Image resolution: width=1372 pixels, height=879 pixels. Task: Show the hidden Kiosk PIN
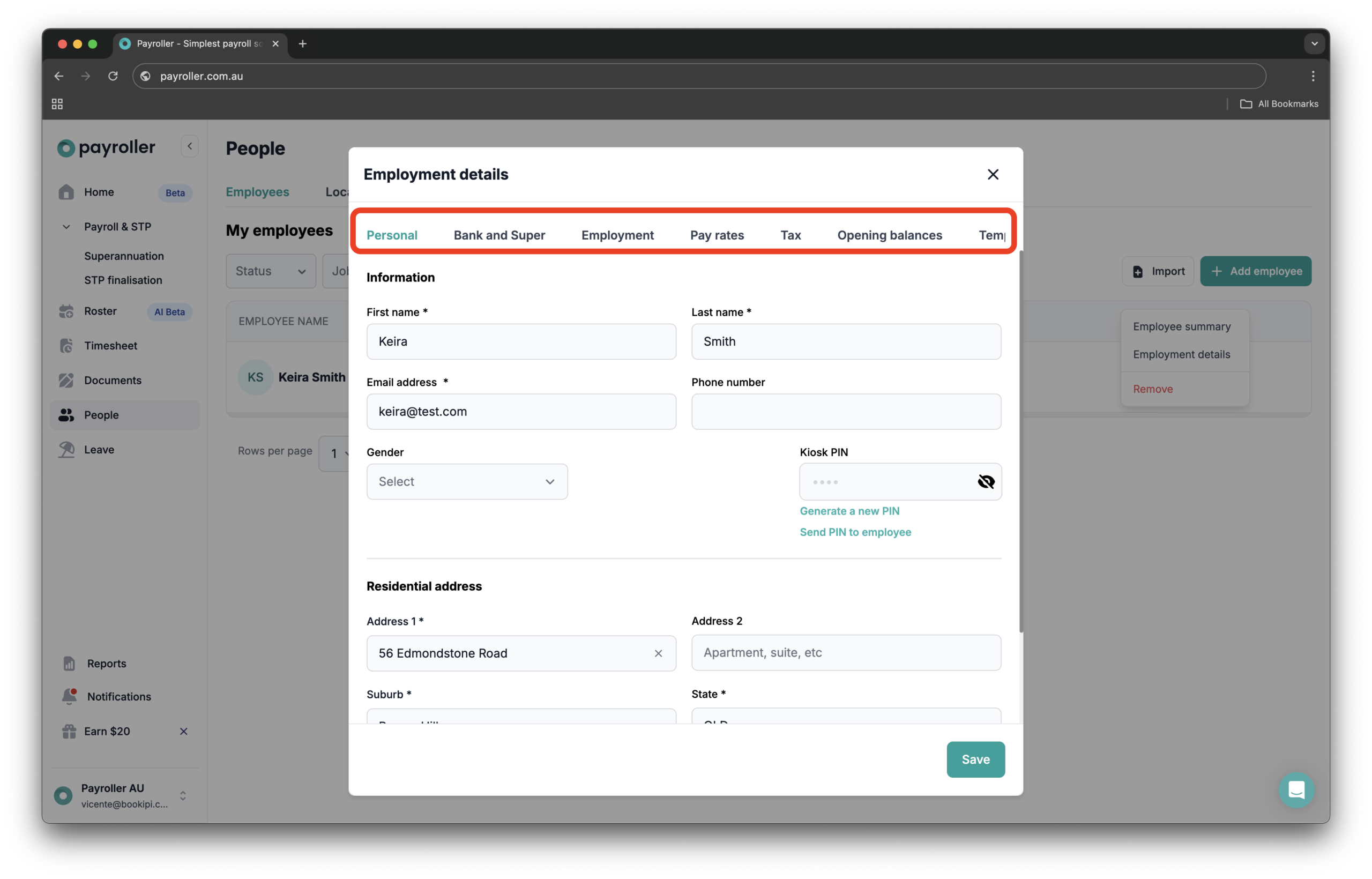pos(986,481)
